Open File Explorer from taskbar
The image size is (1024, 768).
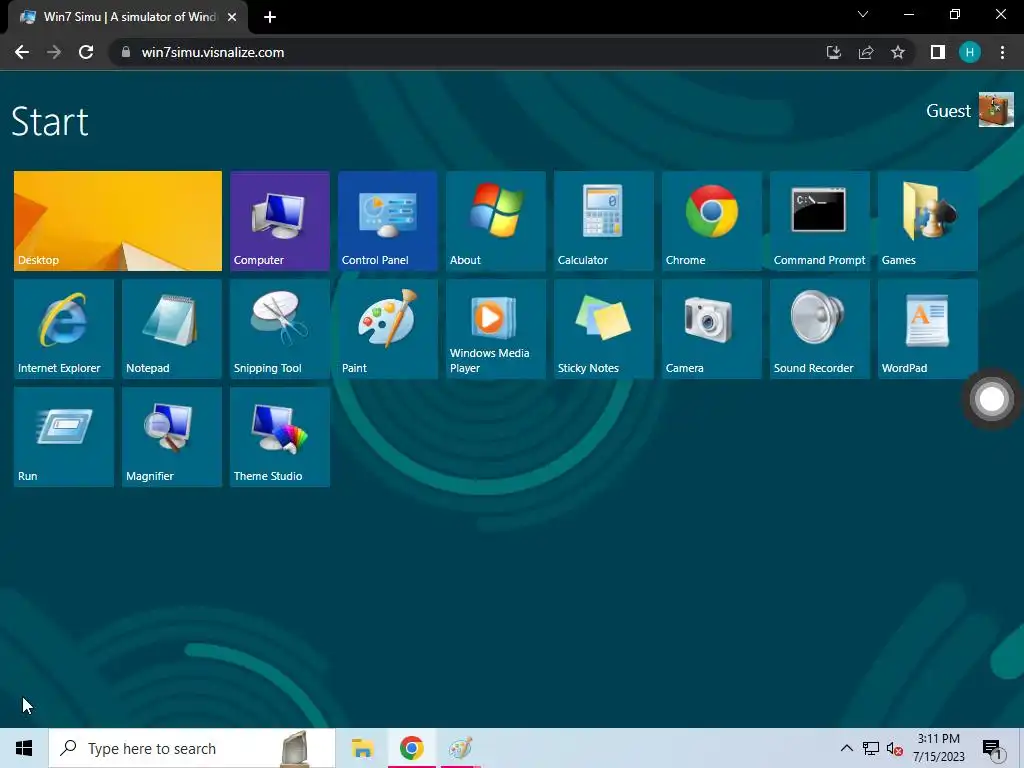(x=362, y=748)
